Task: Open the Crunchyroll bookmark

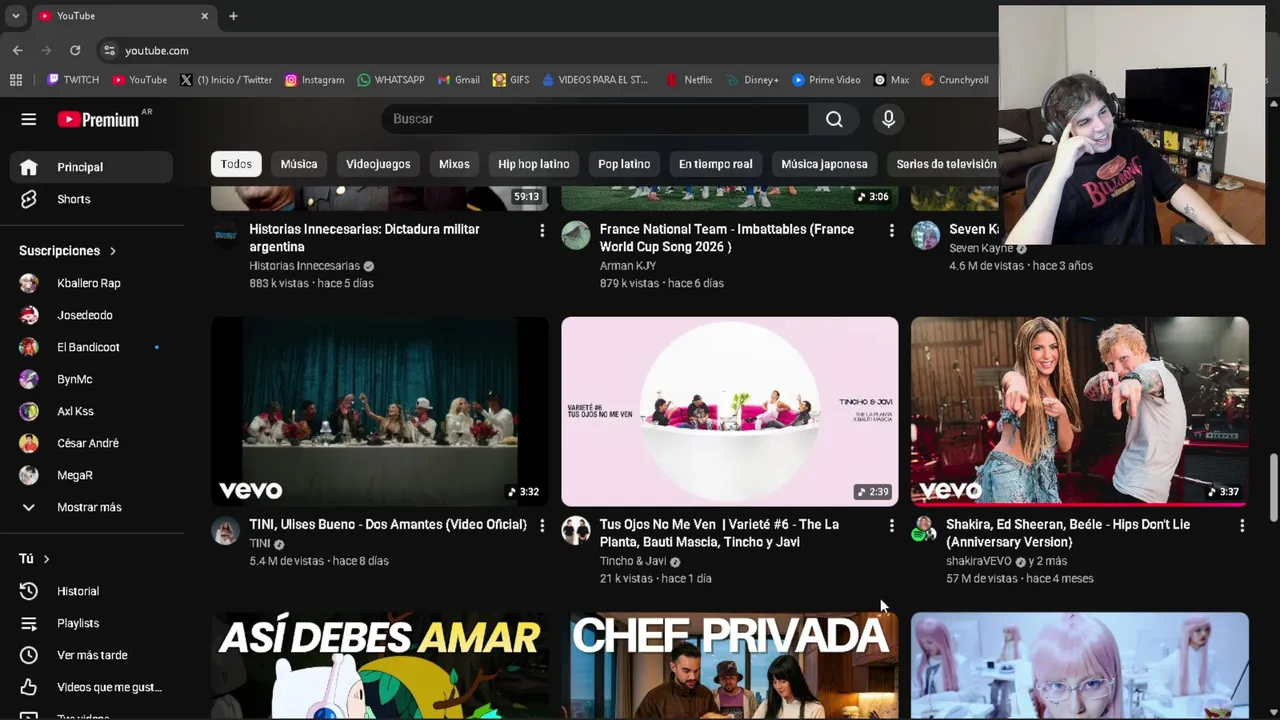Action: click(x=955, y=80)
